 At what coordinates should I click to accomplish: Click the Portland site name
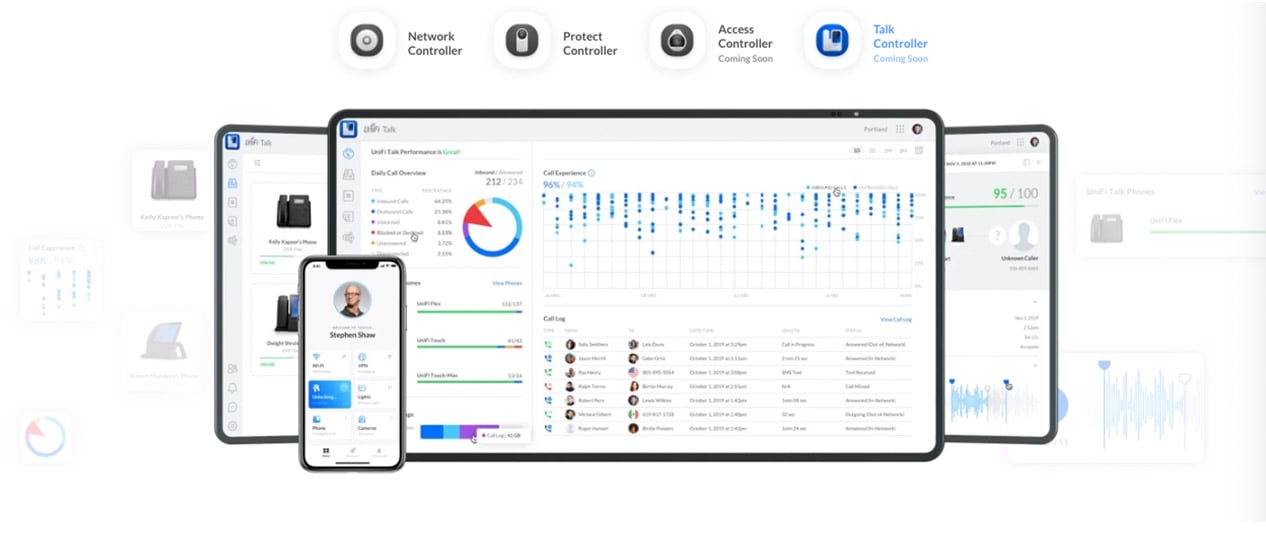pos(875,129)
